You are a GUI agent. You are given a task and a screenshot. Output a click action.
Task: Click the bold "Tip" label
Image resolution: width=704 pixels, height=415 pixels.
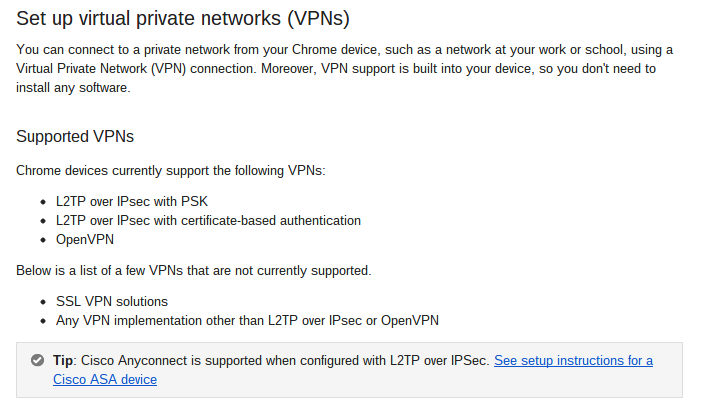[64, 360]
